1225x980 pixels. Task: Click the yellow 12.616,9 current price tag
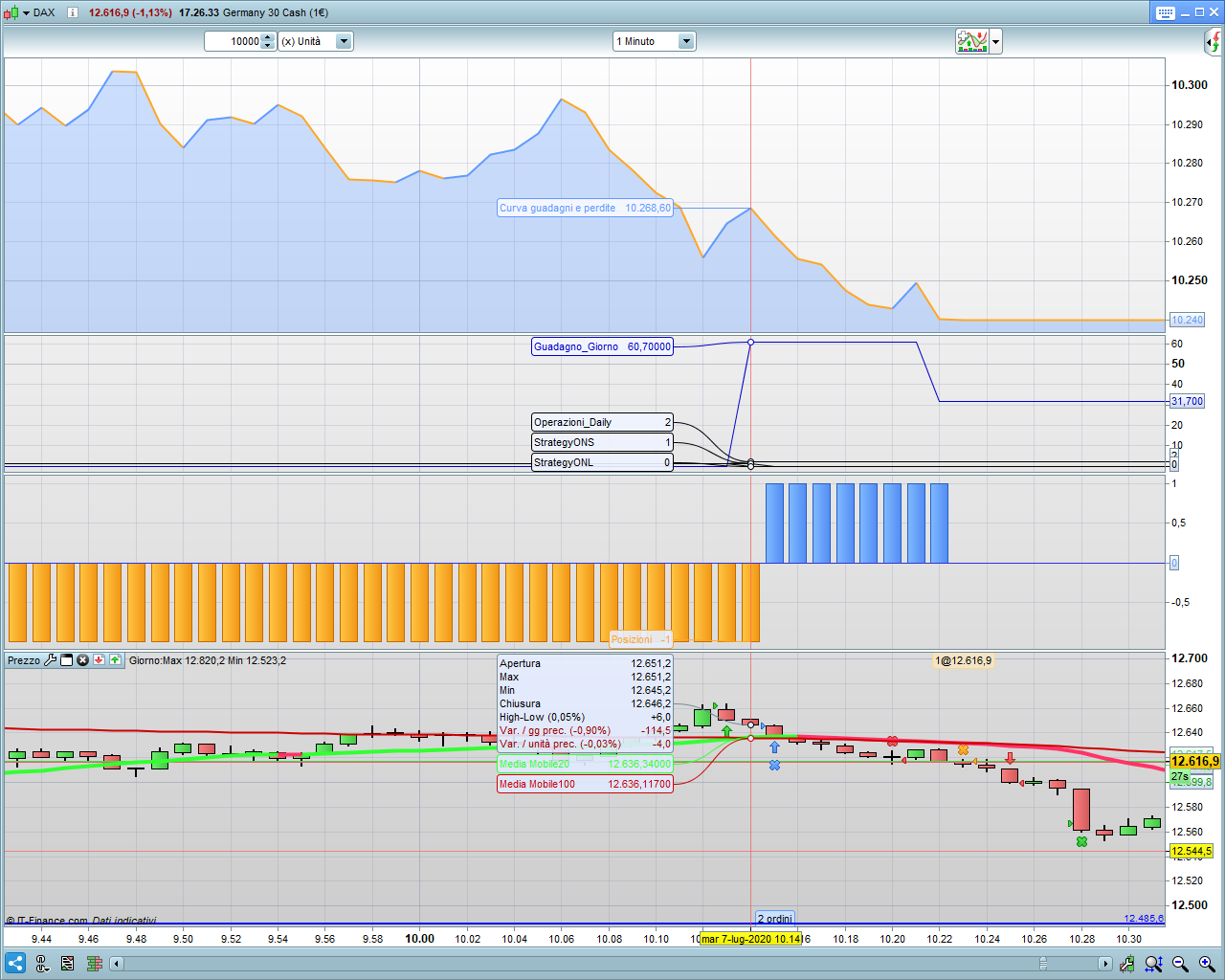pyautogui.click(x=1194, y=762)
